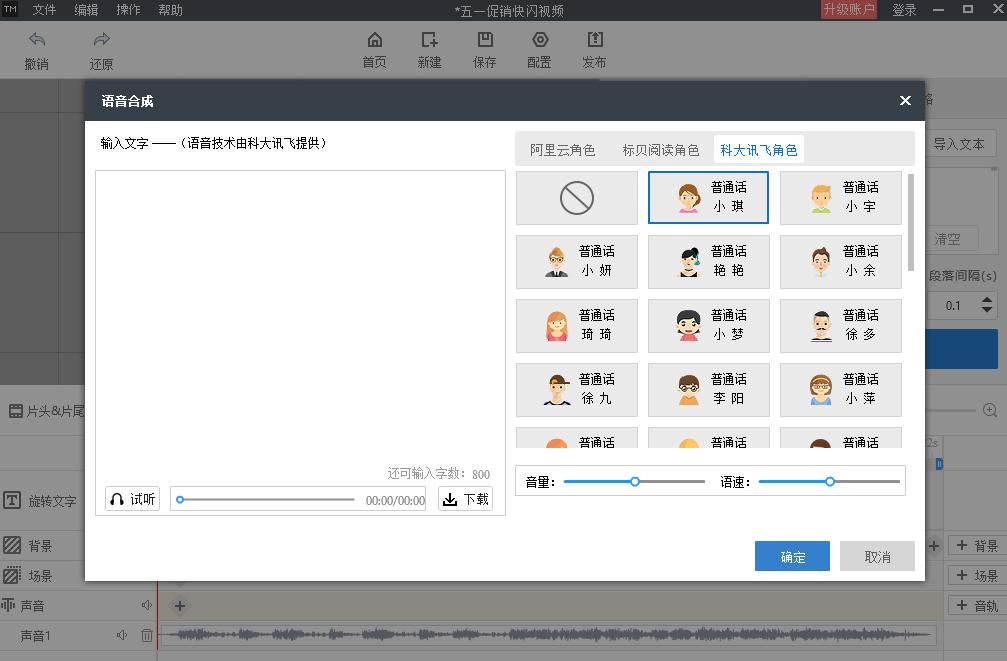Image resolution: width=1007 pixels, height=661 pixels.
Task: Open the Config (配置) icon
Action: coord(539,41)
